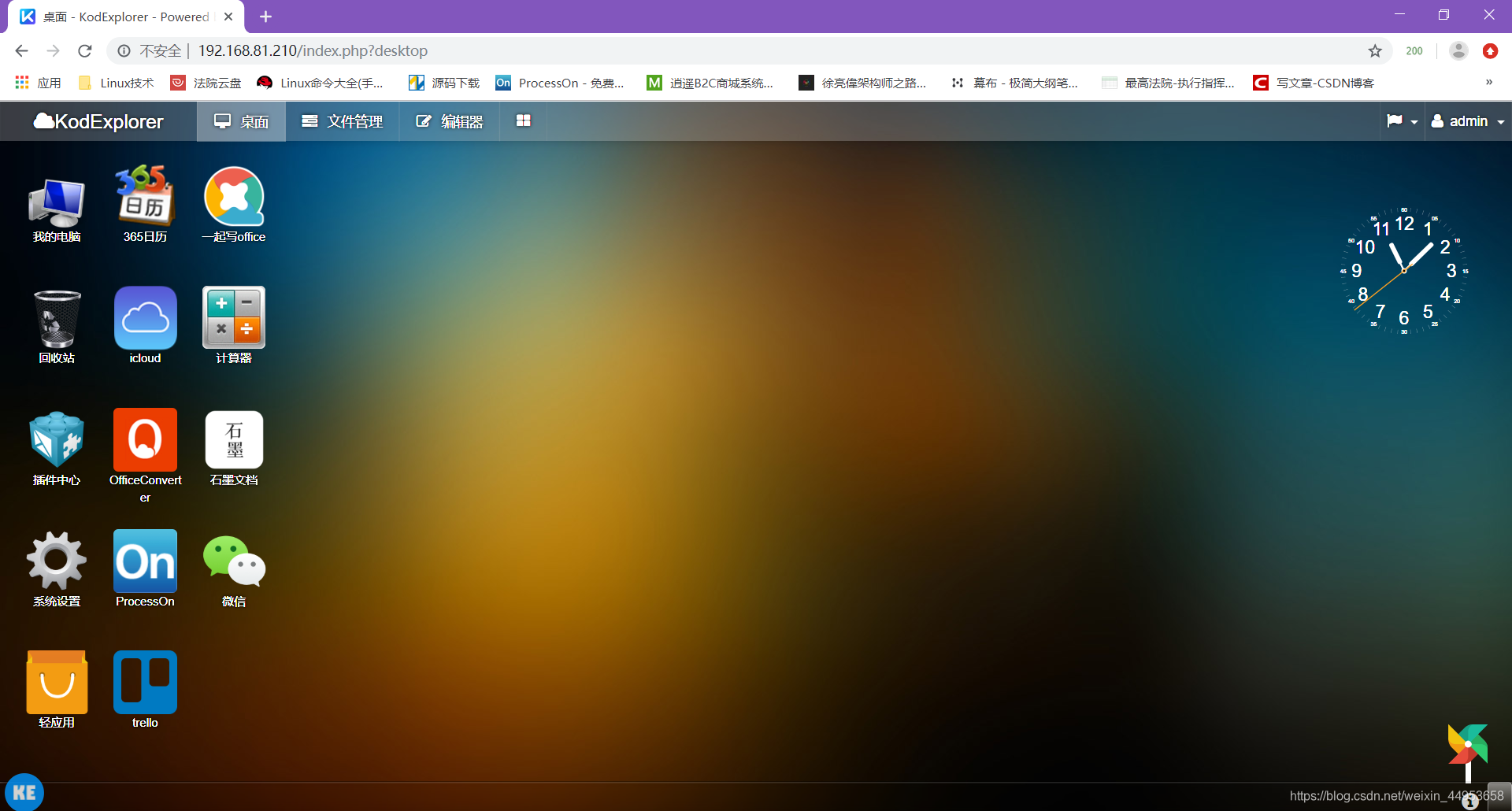This screenshot has height=811, width=1512.
Task: Click the KE start menu button
Action: click(24, 792)
